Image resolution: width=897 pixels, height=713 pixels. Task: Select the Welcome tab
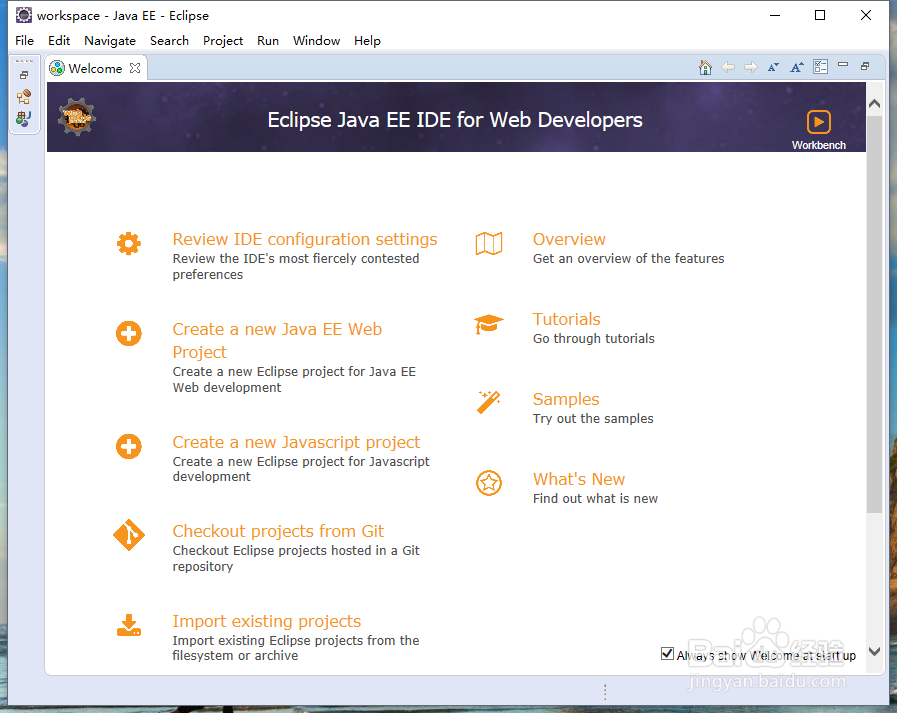95,68
